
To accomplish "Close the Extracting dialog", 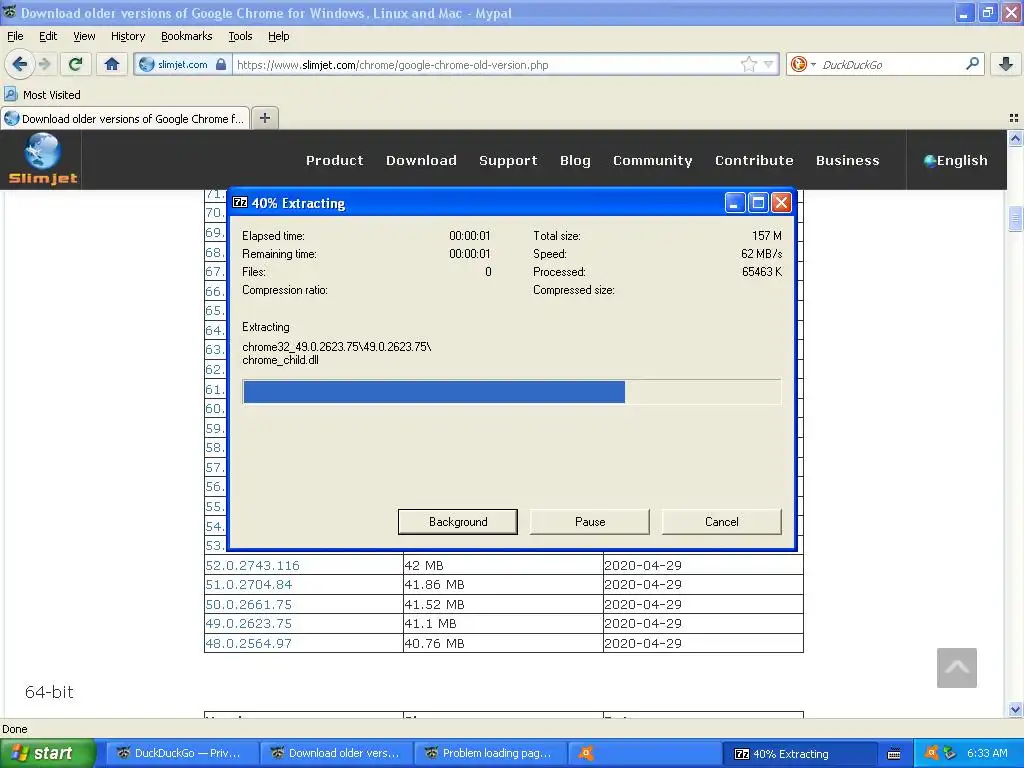I will click(781, 203).
